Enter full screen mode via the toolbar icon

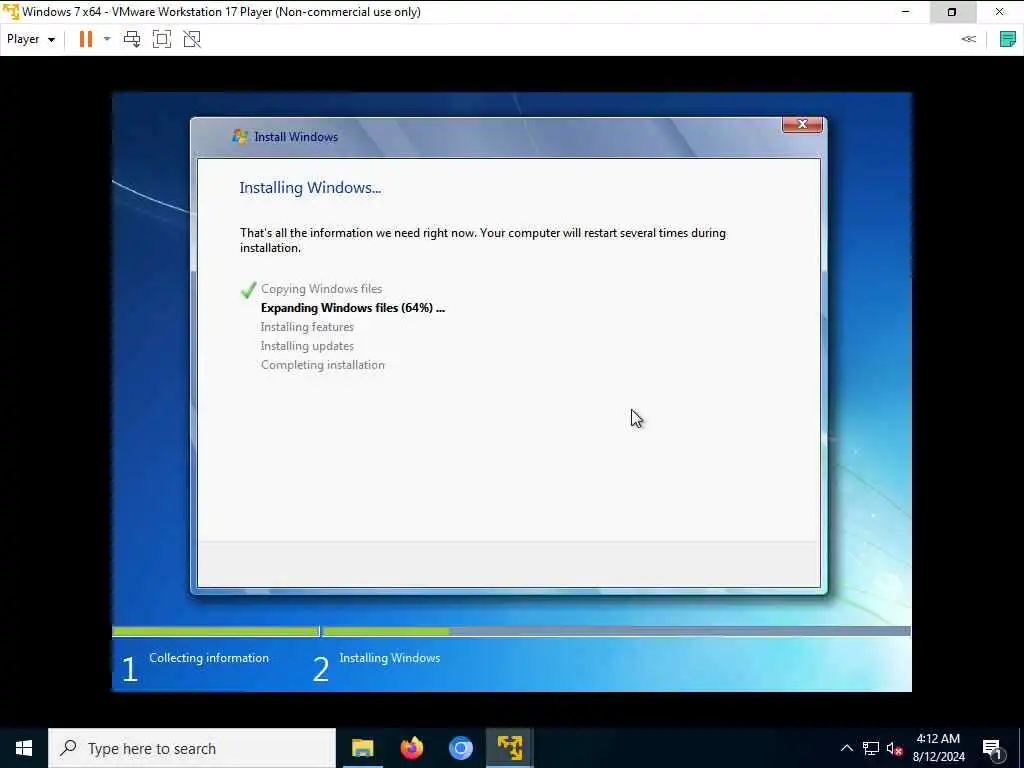pyautogui.click(x=162, y=39)
